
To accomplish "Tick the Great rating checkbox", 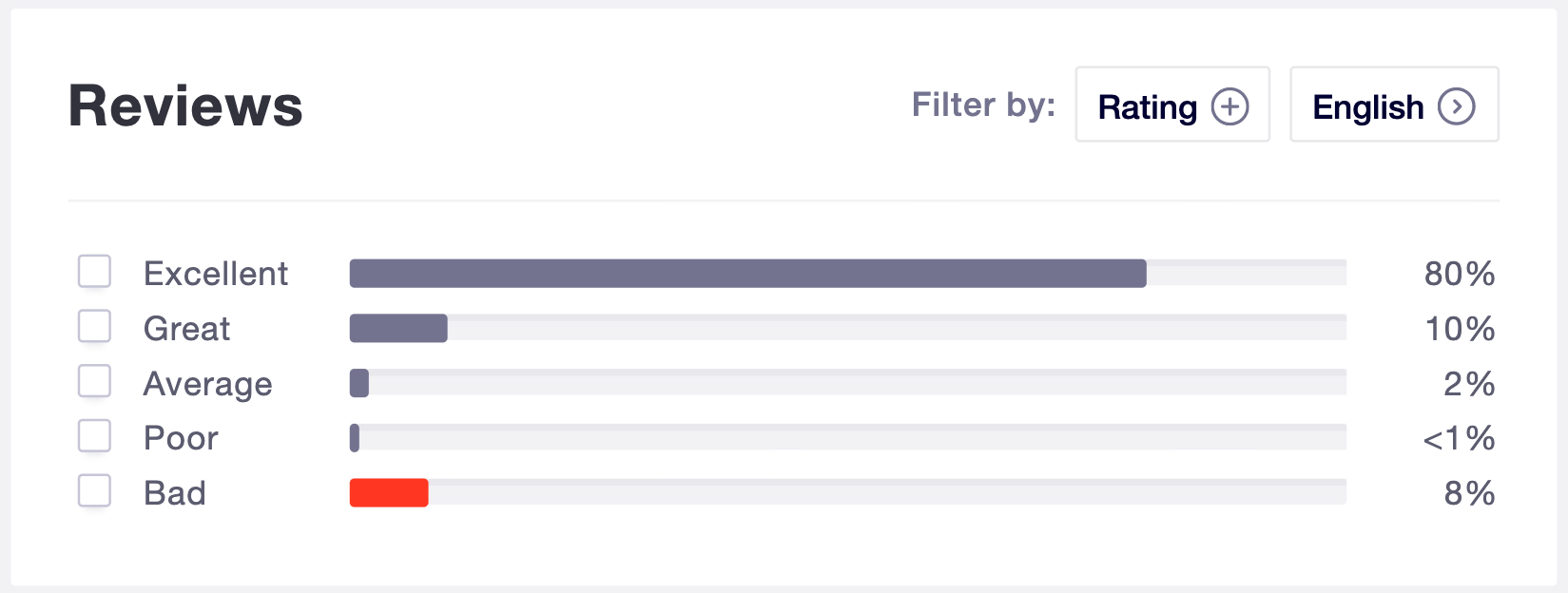I will (94, 327).
